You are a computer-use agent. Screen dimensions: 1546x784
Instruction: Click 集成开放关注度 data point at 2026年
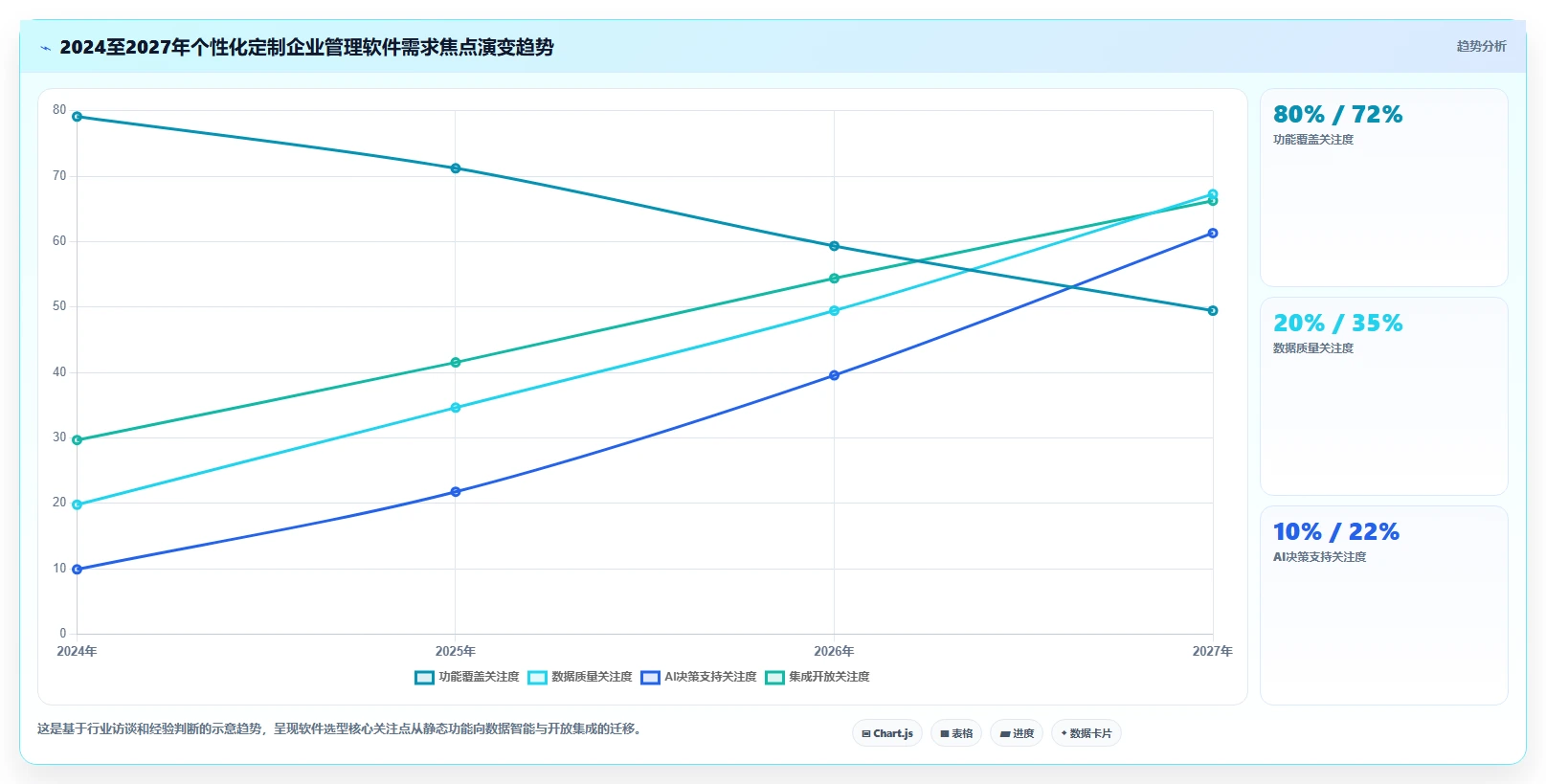pyautogui.click(x=834, y=279)
